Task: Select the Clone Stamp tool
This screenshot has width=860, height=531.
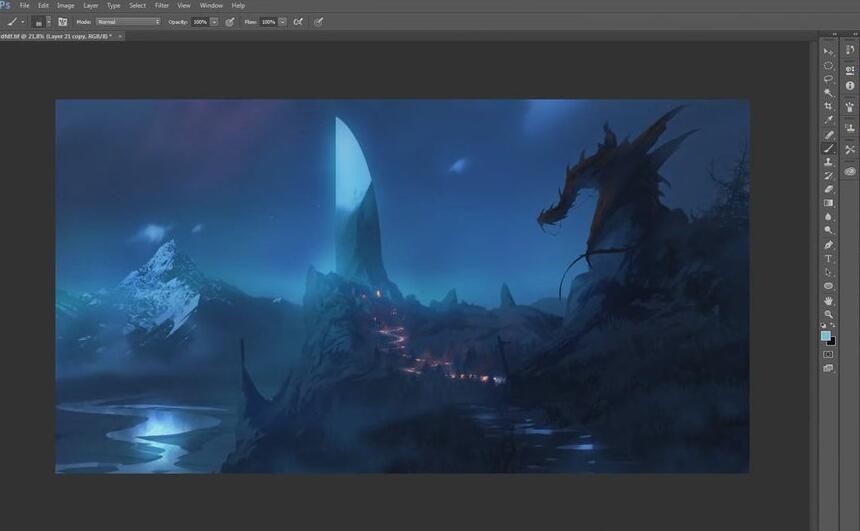Action: (828, 162)
